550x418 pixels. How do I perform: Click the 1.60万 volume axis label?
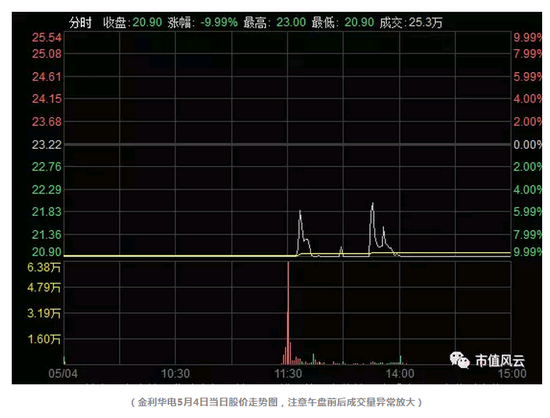tap(44, 339)
